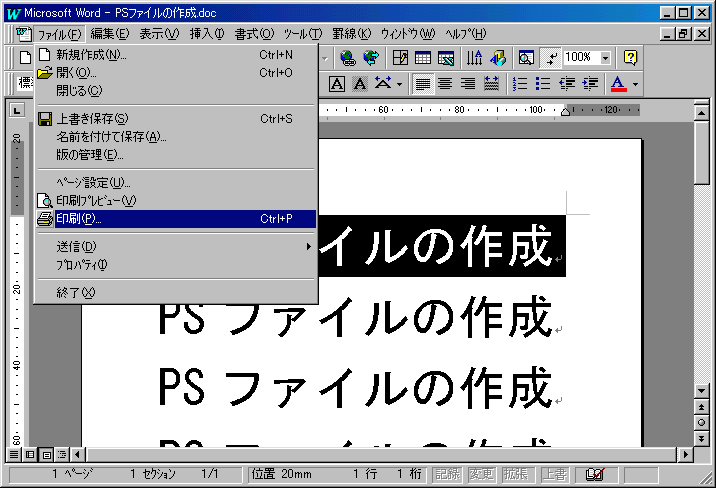Open the ファイル(F) menu
The width and height of the screenshot is (716, 488).
click(59, 34)
